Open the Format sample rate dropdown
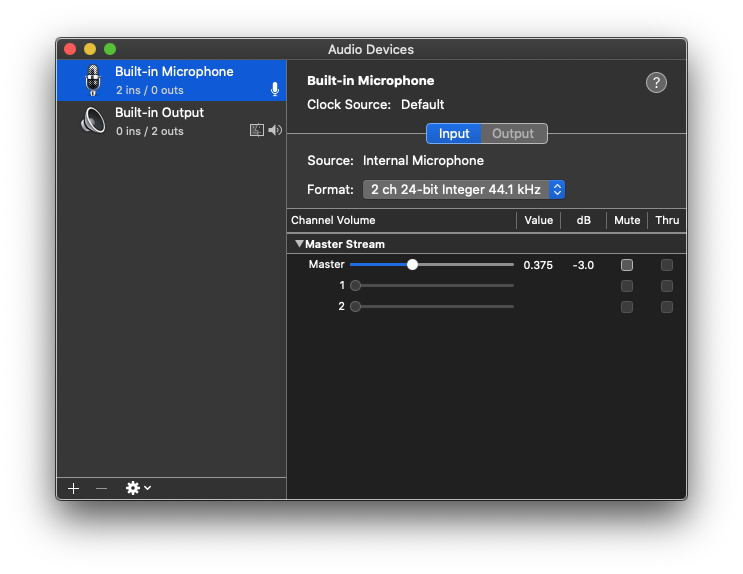The image size is (743, 574). (463, 190)
